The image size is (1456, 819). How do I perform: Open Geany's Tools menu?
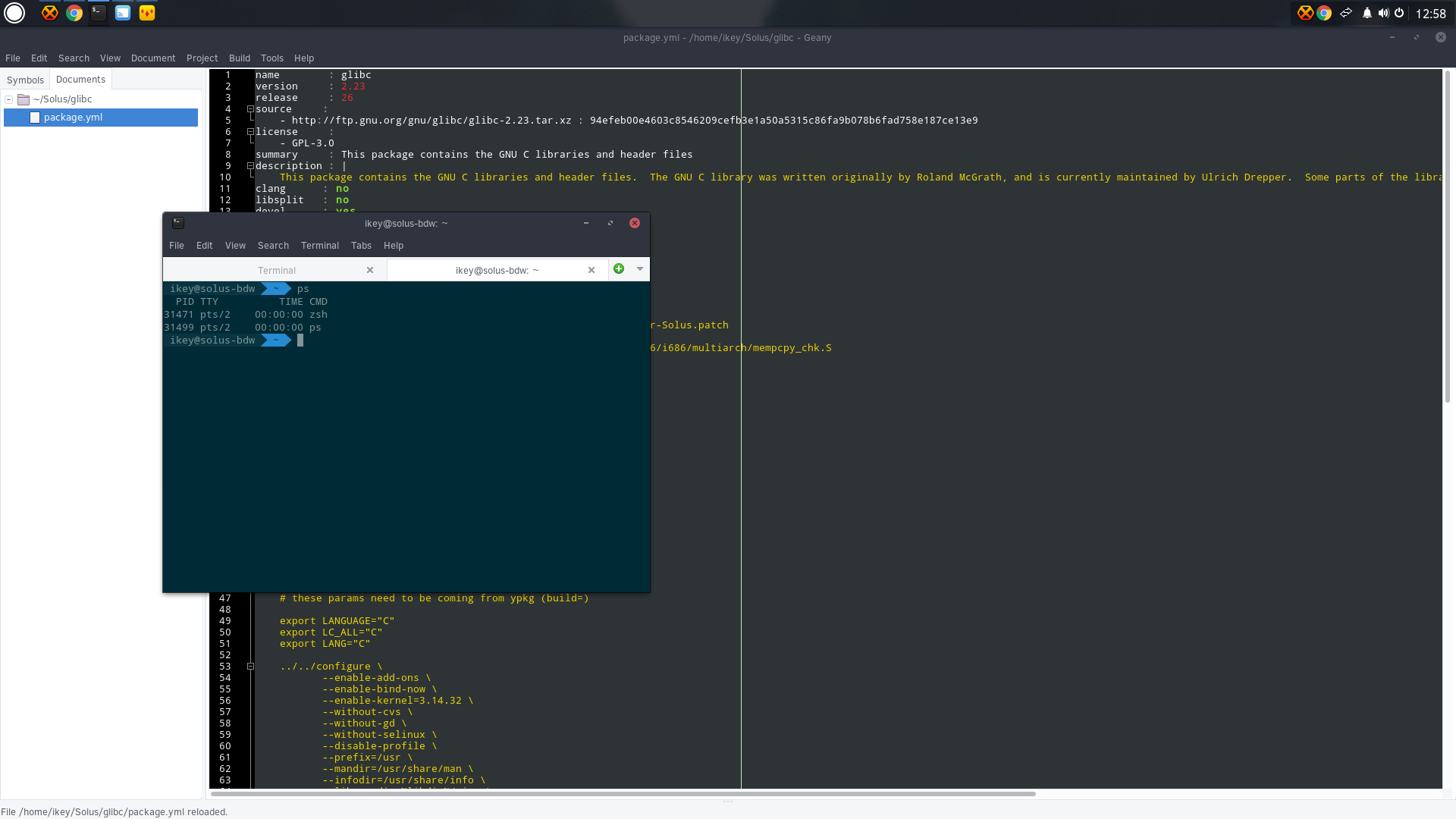pyautogui.click(x=272, y=58)
